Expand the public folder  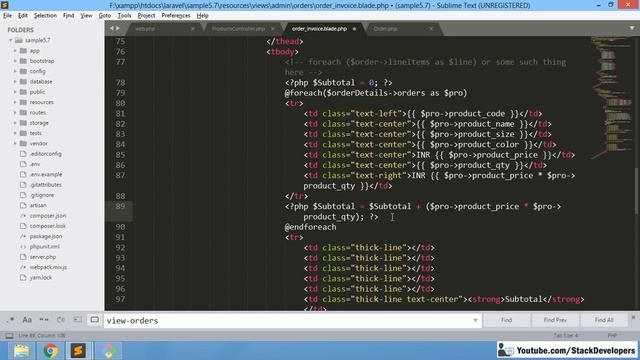pyautogui.click(x=15, y=92)
